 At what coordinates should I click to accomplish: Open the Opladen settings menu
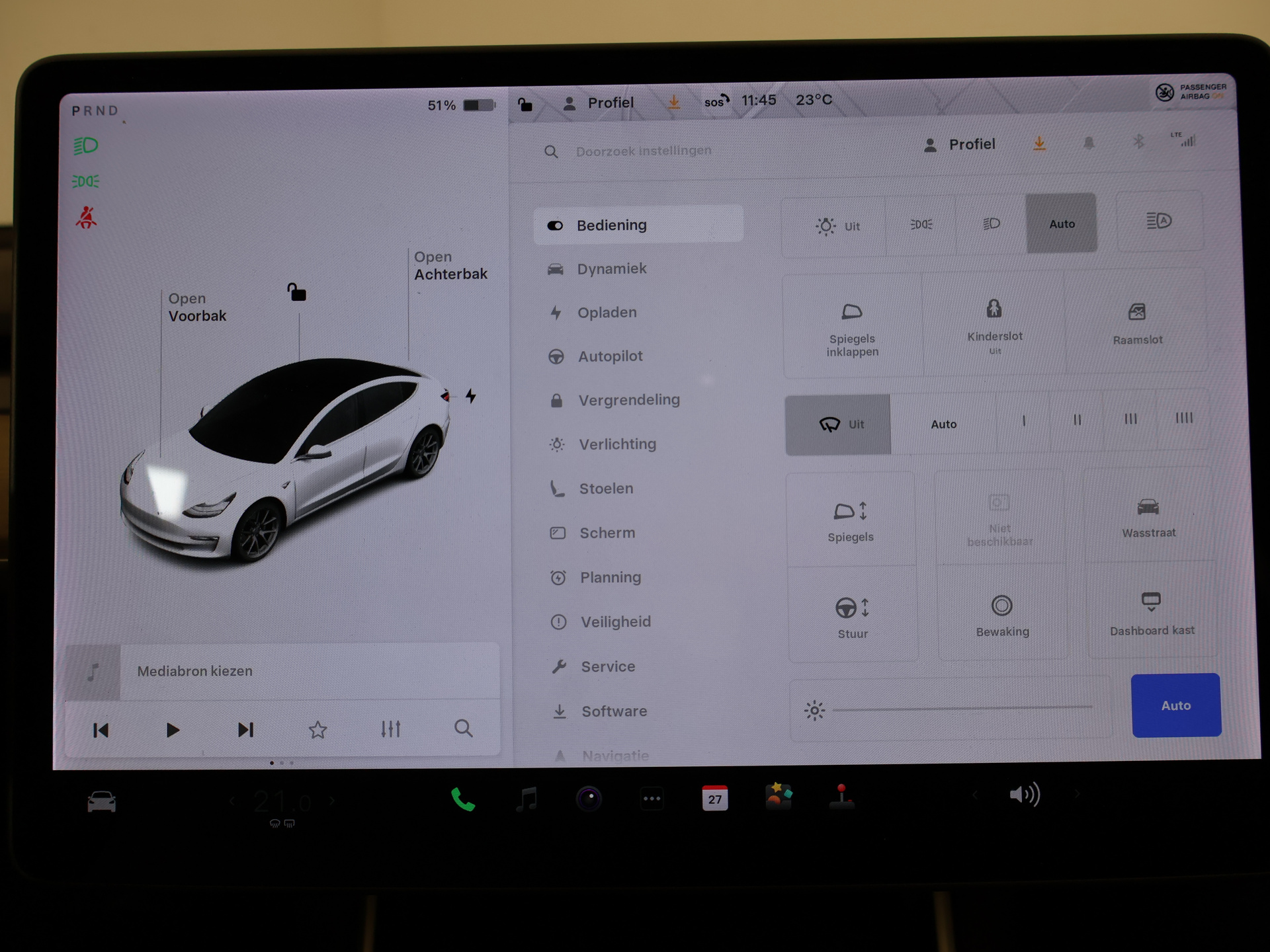(x=593, y=312)
